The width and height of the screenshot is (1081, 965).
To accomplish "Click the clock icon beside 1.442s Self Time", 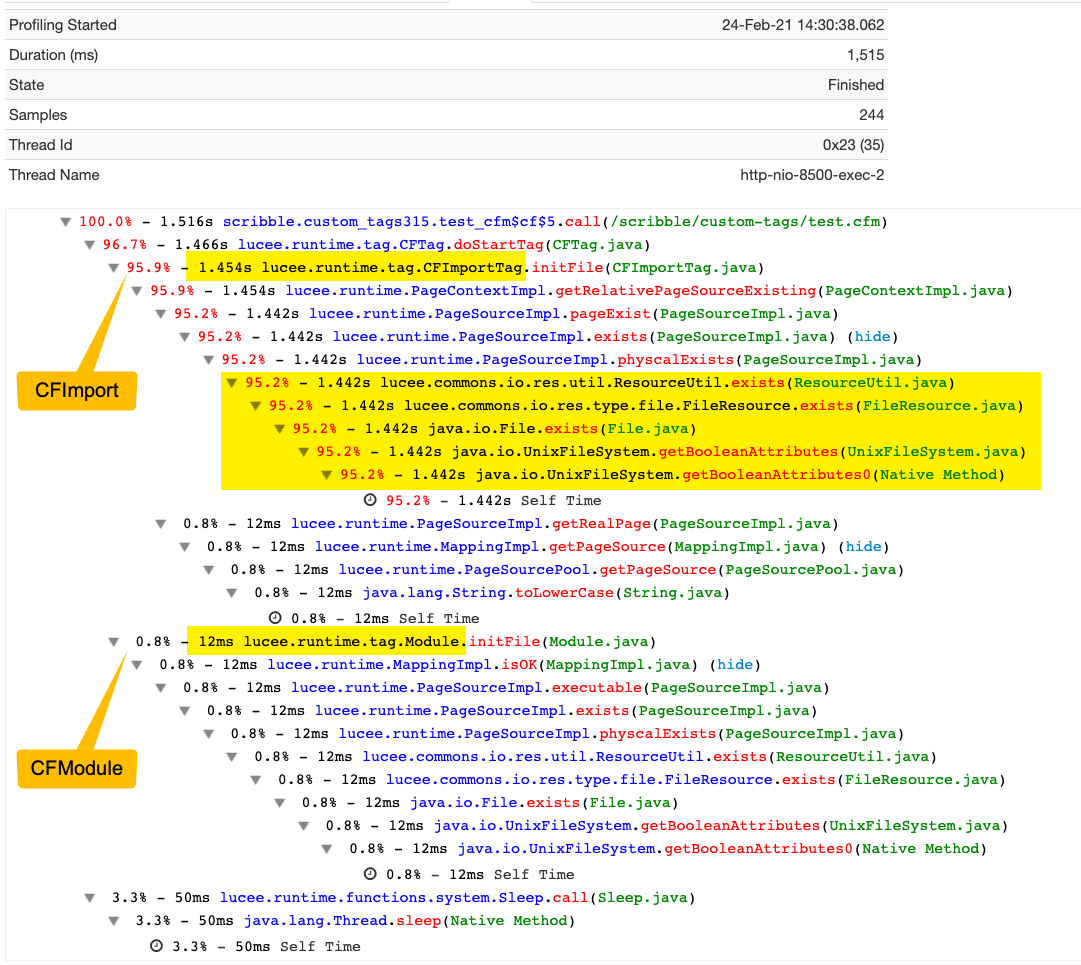I will [370, 501].
